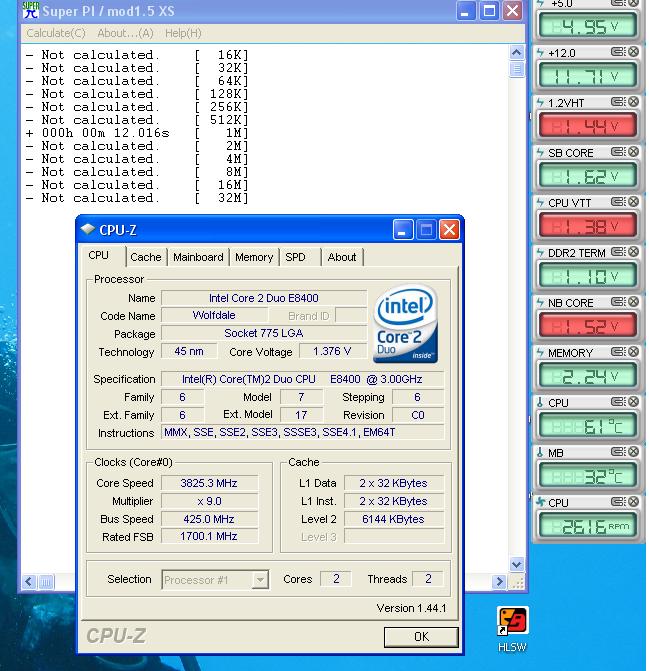Click the Intel Core 2 Duo logo
649x671 pixels.
tap(406, 324)
